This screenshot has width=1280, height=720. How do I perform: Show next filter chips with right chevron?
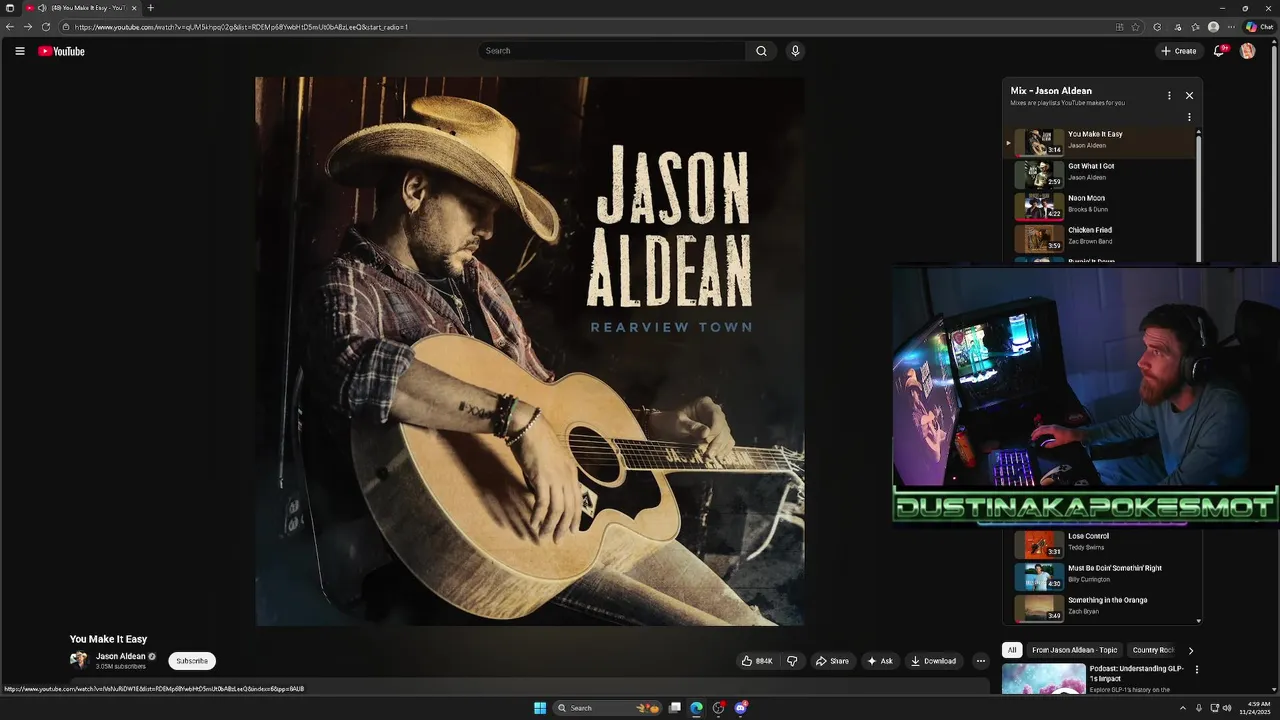[1190, 650]
